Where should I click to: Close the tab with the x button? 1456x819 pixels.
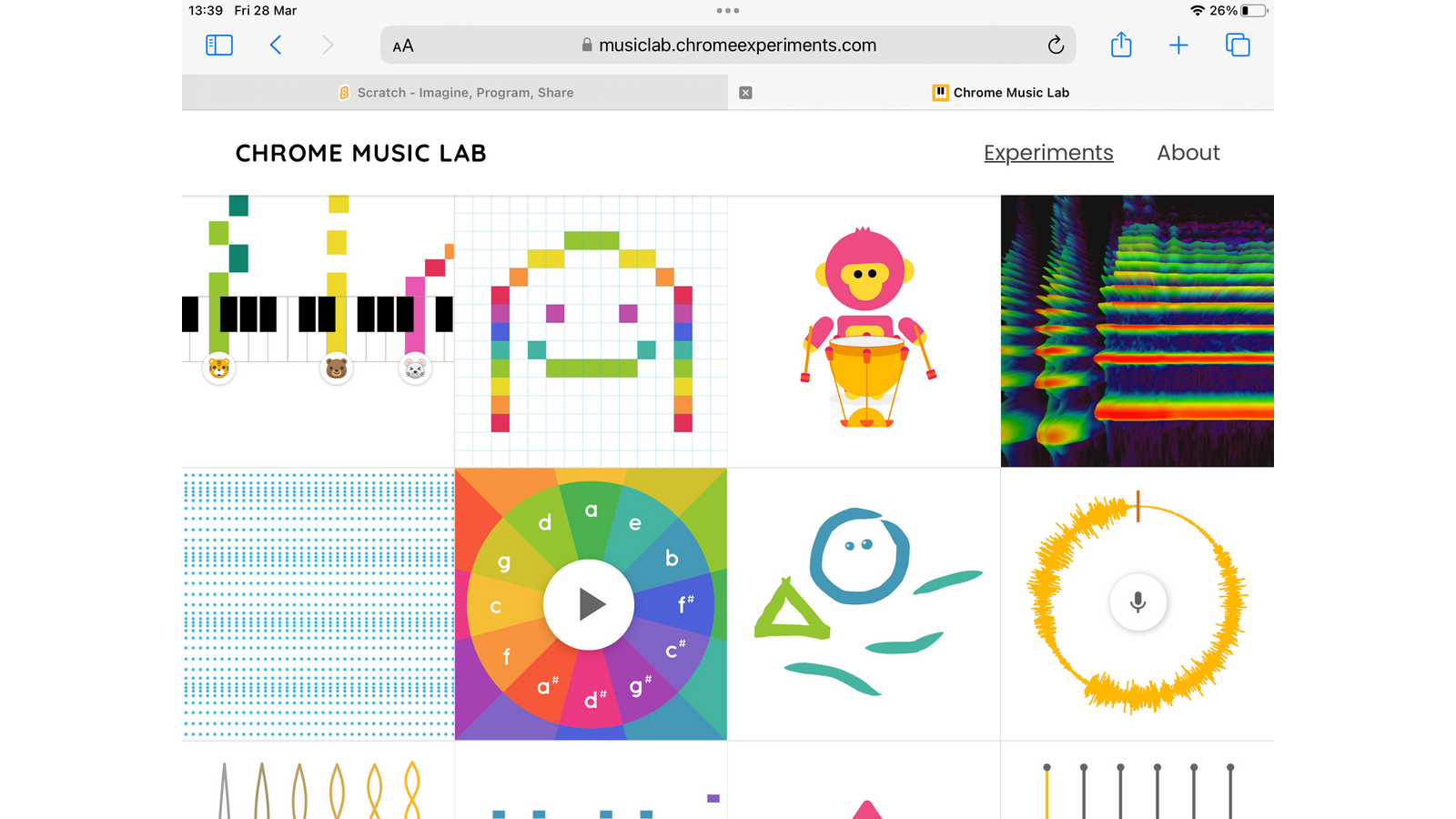(x=745, y=93)
